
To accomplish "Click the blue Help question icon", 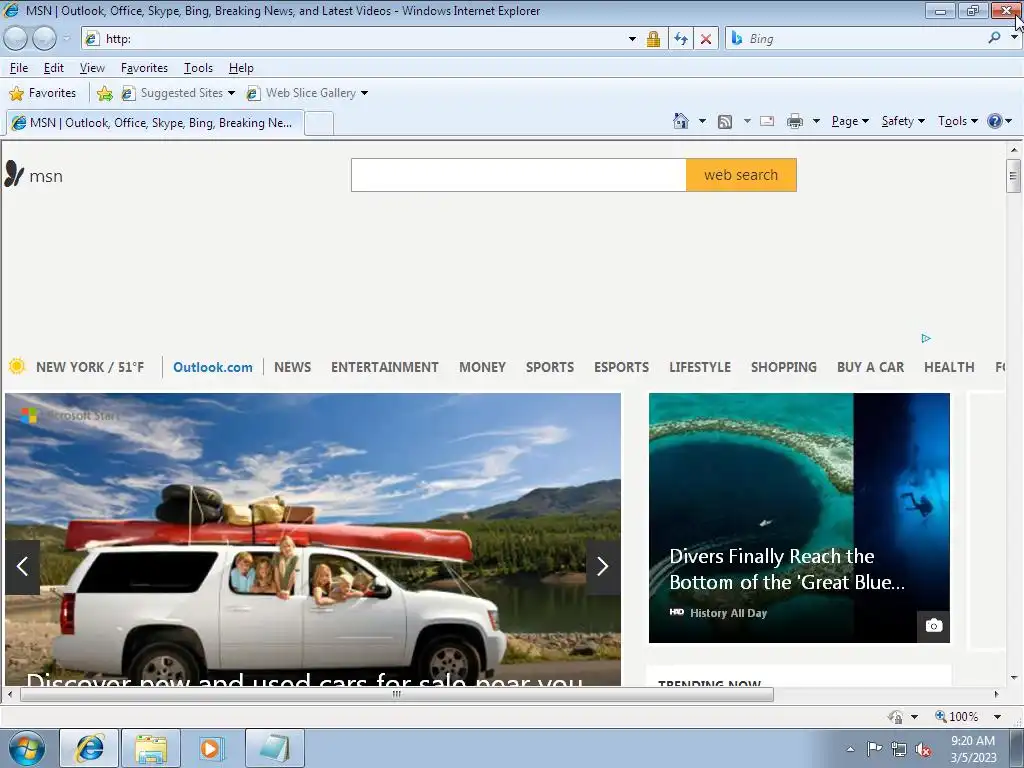I will click(994, 121).
